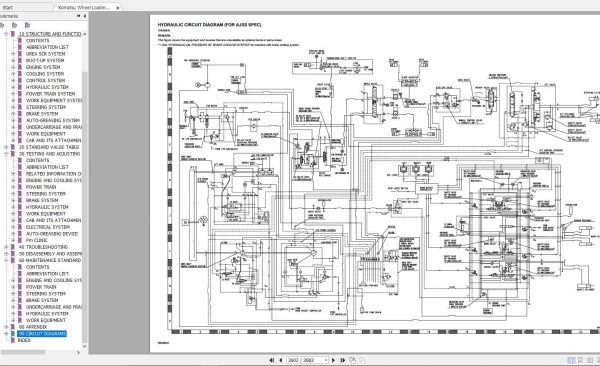Click the middle bookmark flag icon in bookmarks toolbar
This screenshot has height=366, width=600.
(x=15, y=25)
